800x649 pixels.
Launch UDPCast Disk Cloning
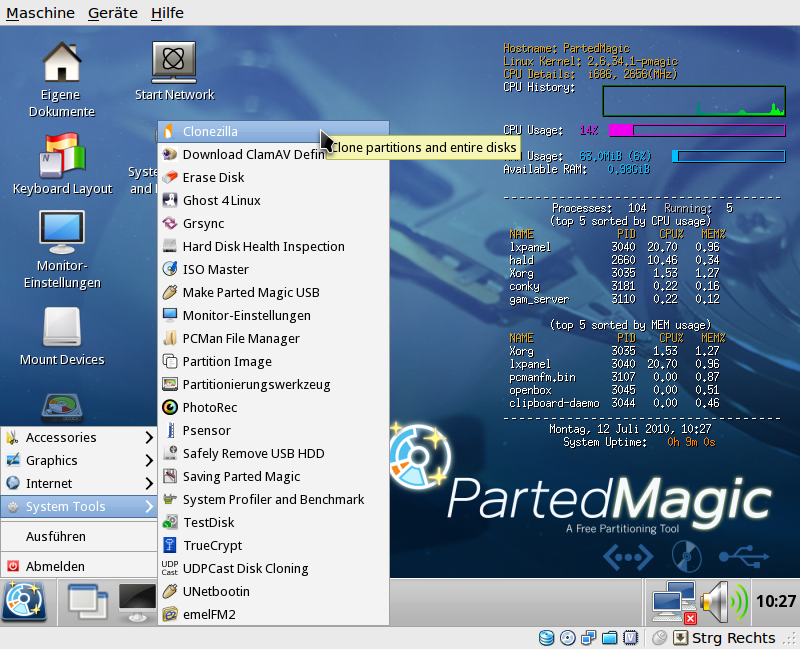tap(245, 568)
